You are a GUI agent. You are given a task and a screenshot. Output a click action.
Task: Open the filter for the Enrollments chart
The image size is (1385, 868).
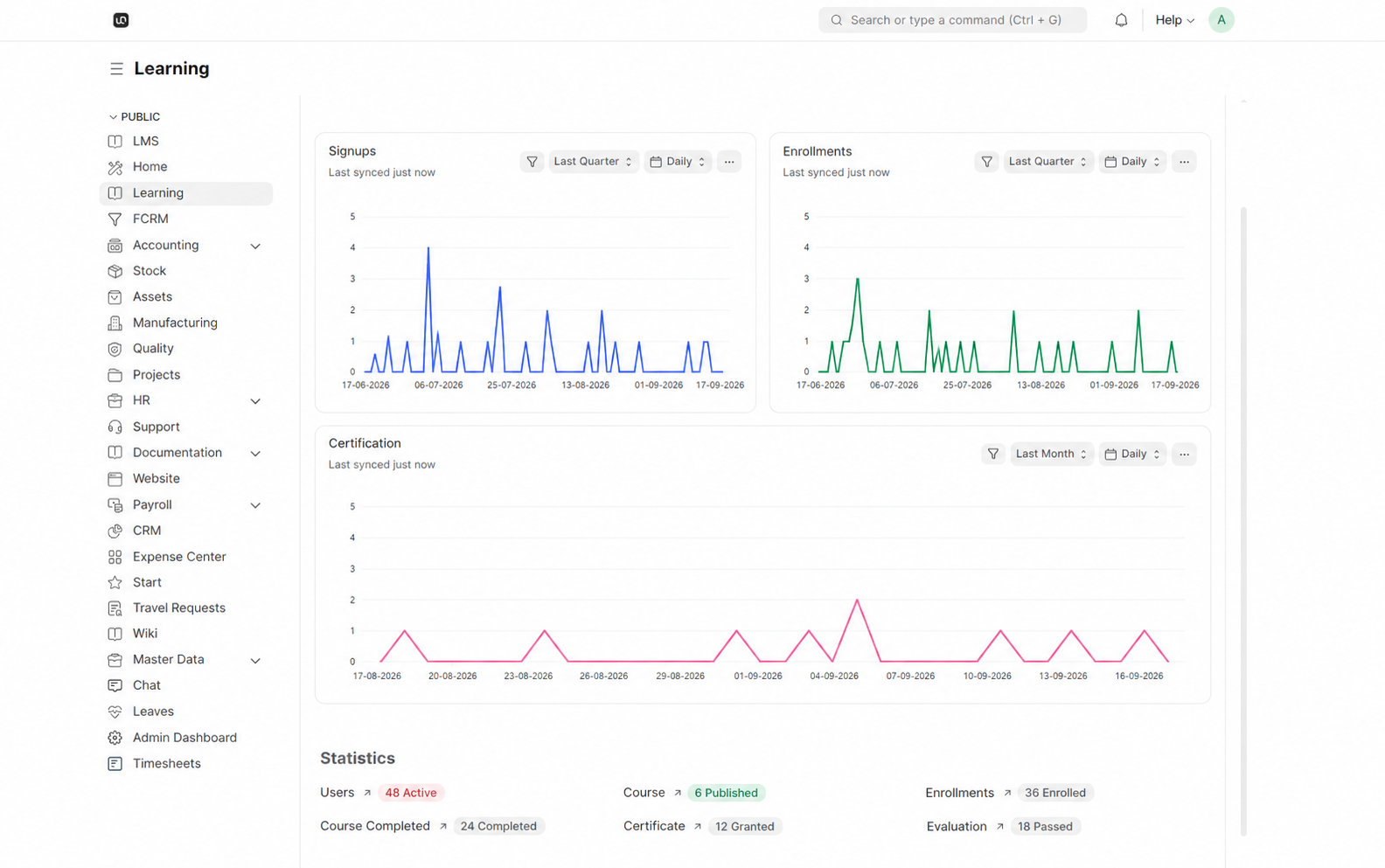(x=986, y=162)
